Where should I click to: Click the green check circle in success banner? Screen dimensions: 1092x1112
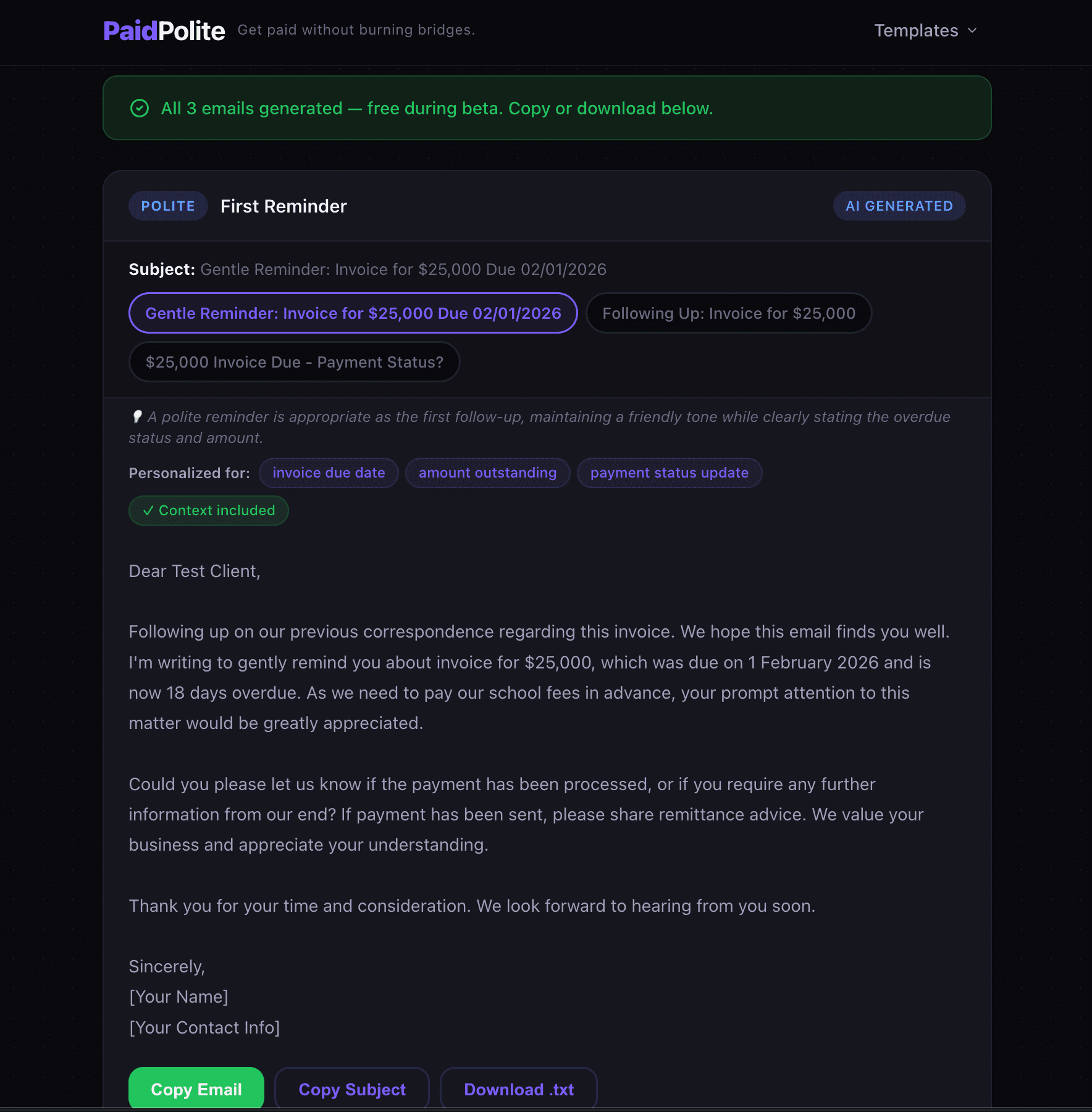pyautogui.click(x=141, y=109)
